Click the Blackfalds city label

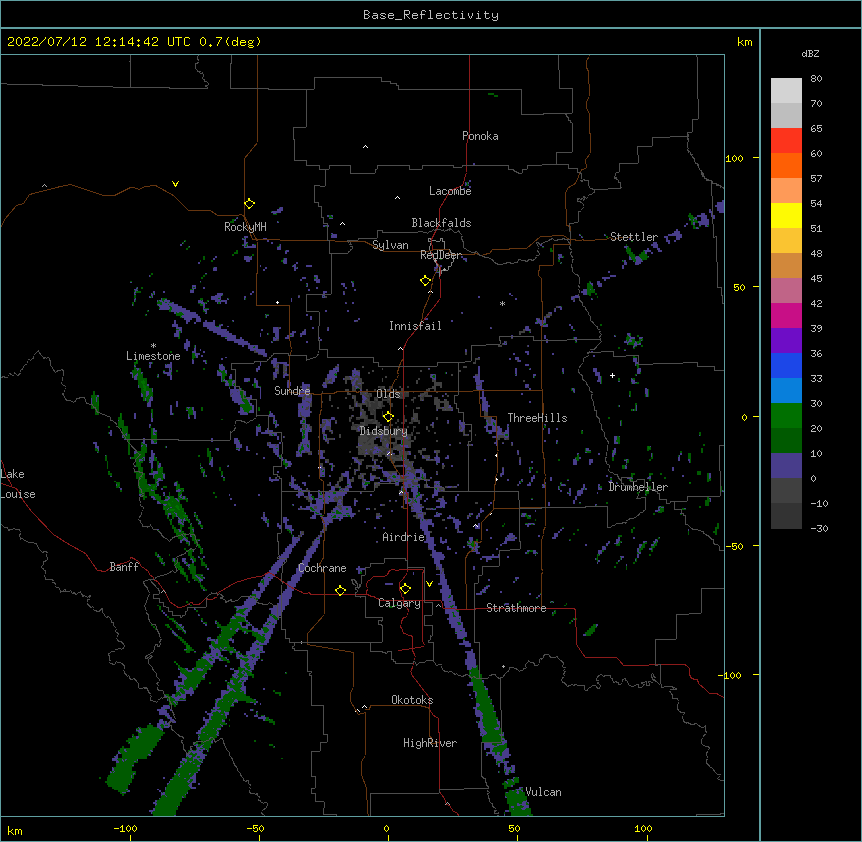441,223
